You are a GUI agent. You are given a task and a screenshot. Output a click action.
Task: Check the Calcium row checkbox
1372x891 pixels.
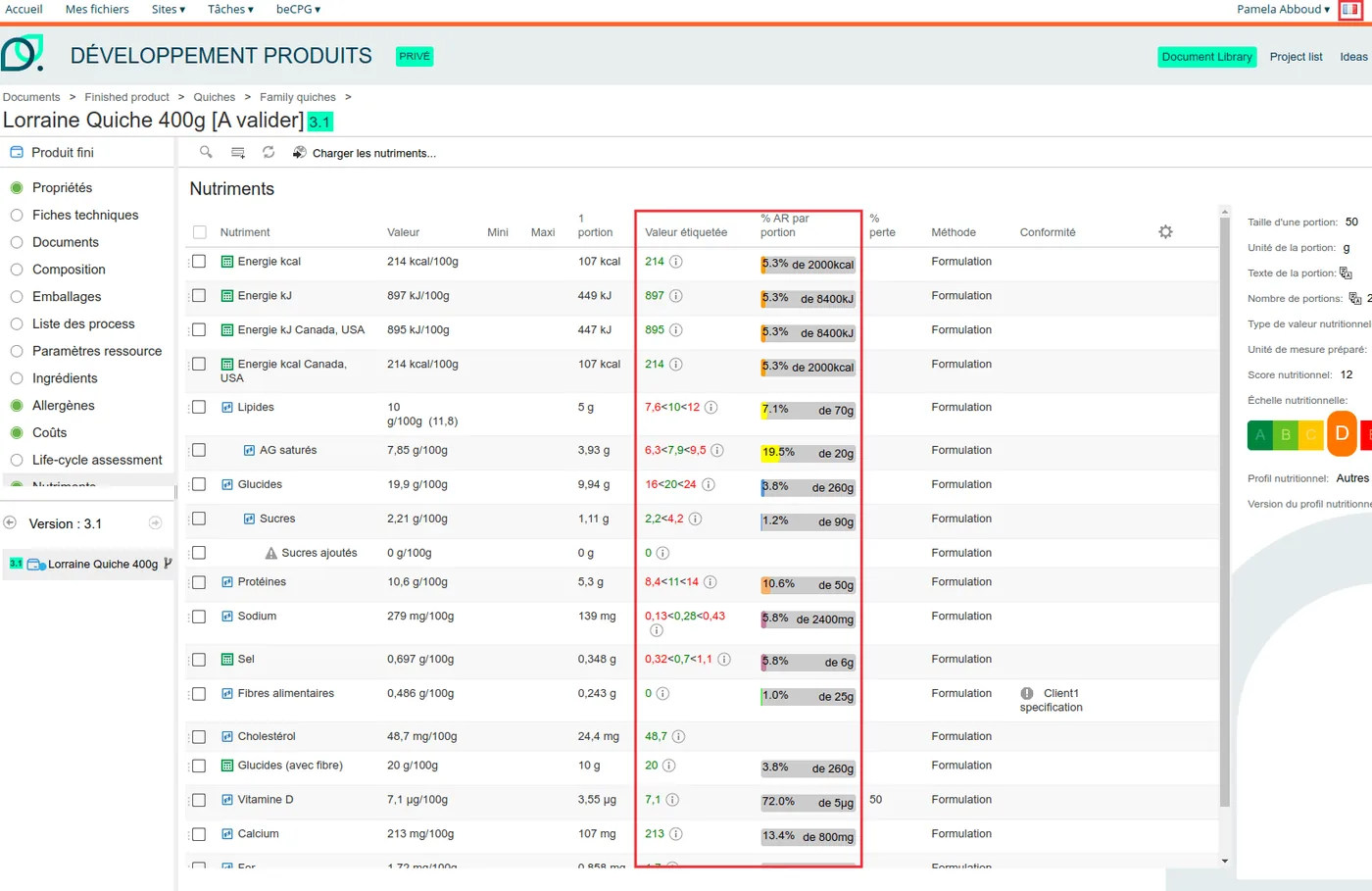199,834
